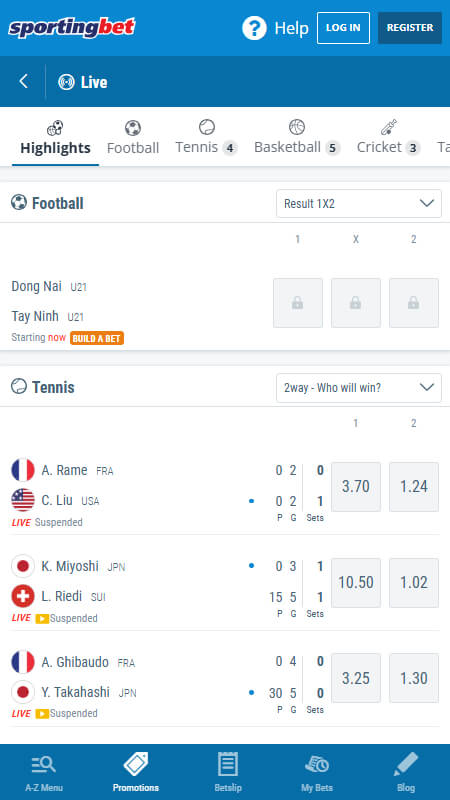Select odds 1.02 for L. Riedi
Screen dimensions: 450x800
coord(414,583)
